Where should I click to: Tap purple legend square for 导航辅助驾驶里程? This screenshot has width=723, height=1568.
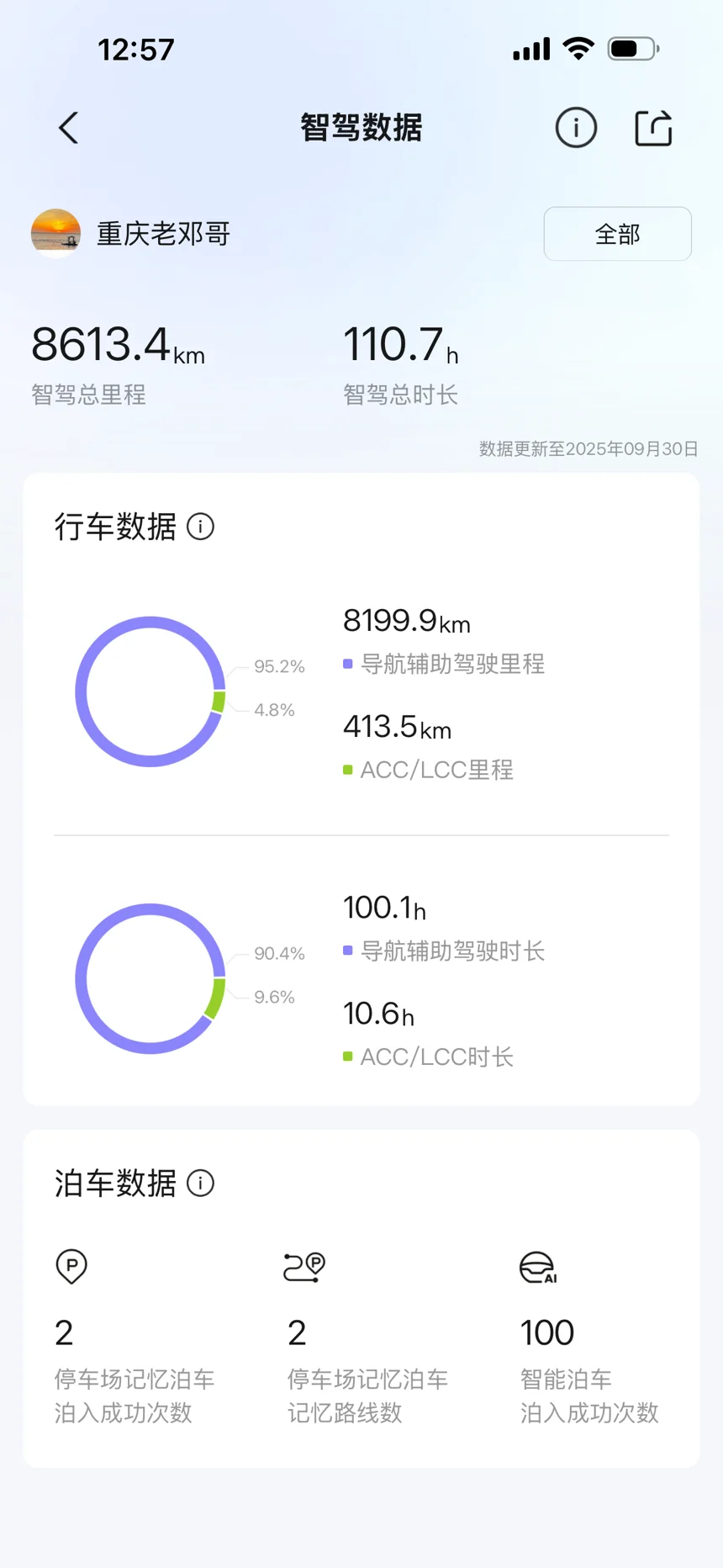[x=348, y=665]
